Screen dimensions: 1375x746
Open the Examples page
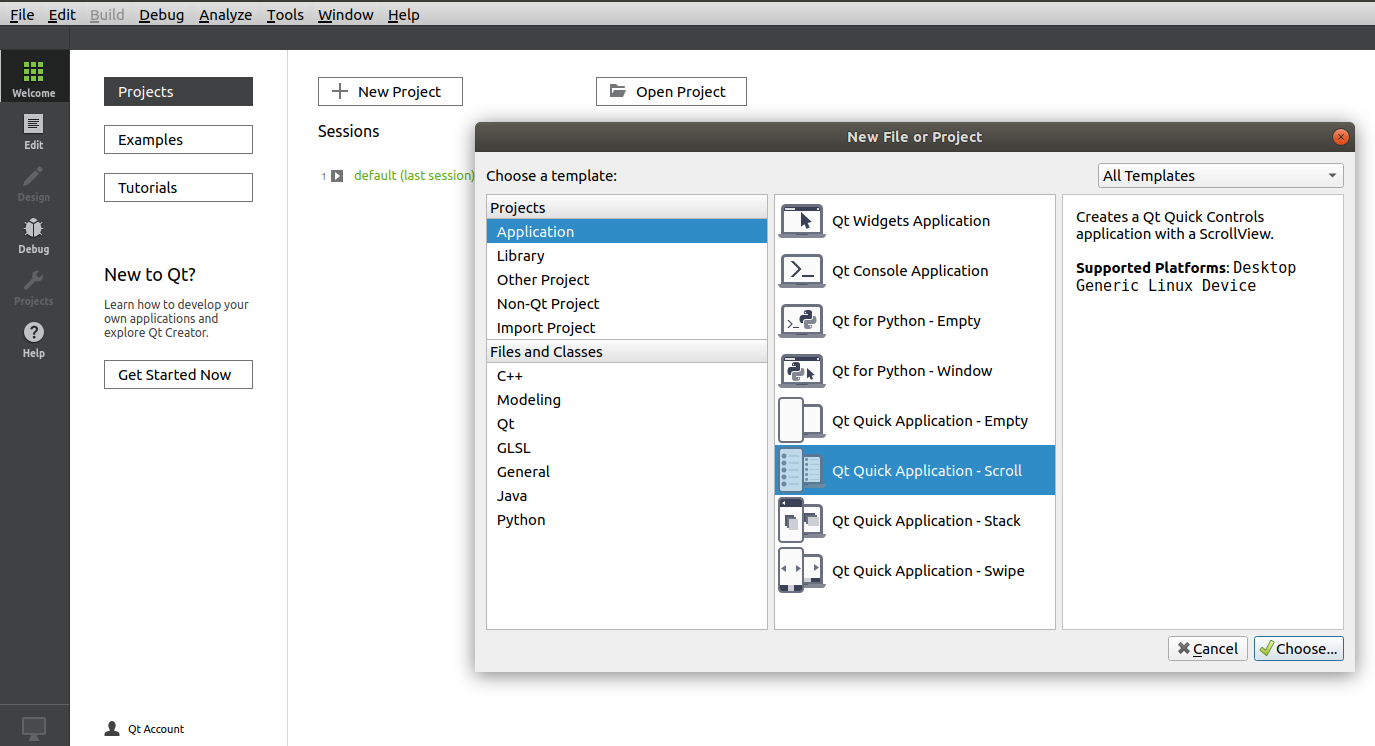pos(178,140)
